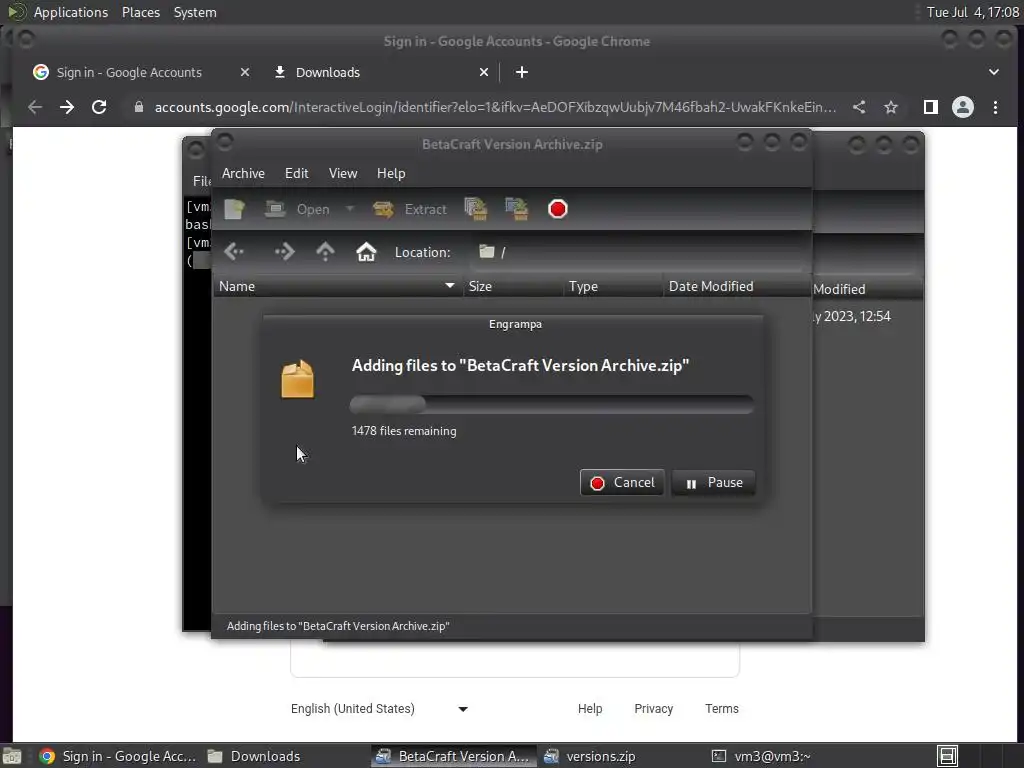
Task: Open the Chrome profile avatar
Action: [x=963, y=107]
